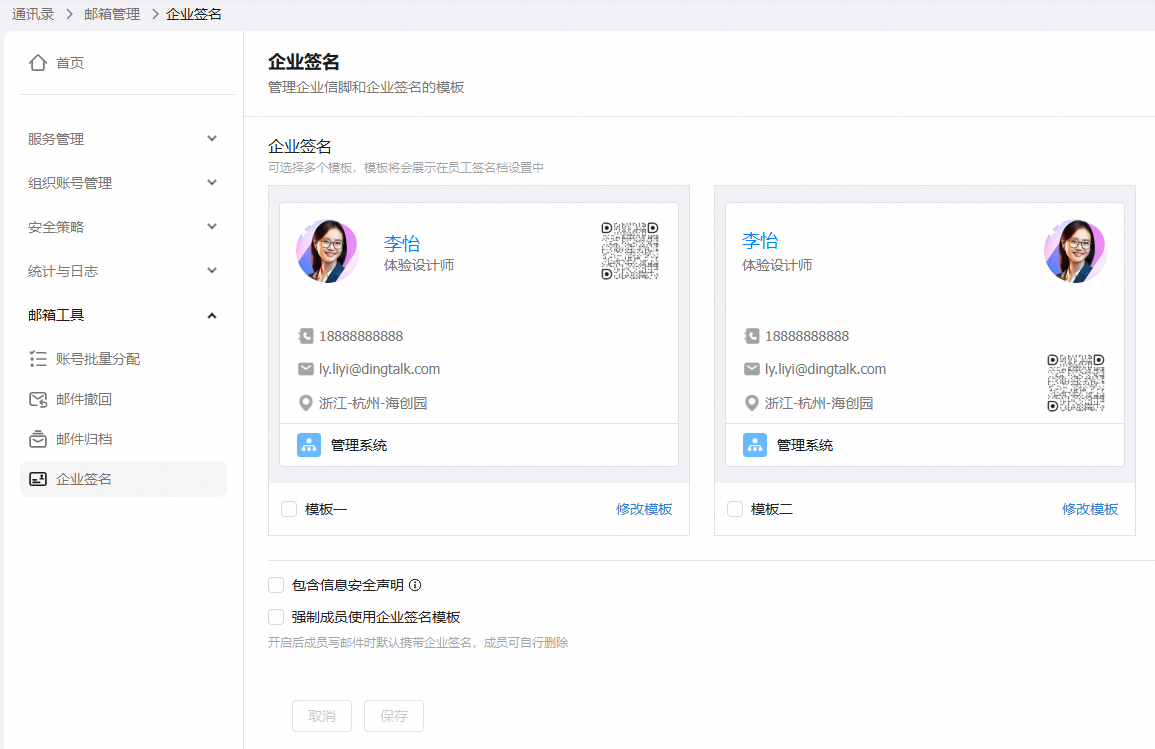Select the 模板一 checkbox
1155x749 pixels.
tap(289, 509)
